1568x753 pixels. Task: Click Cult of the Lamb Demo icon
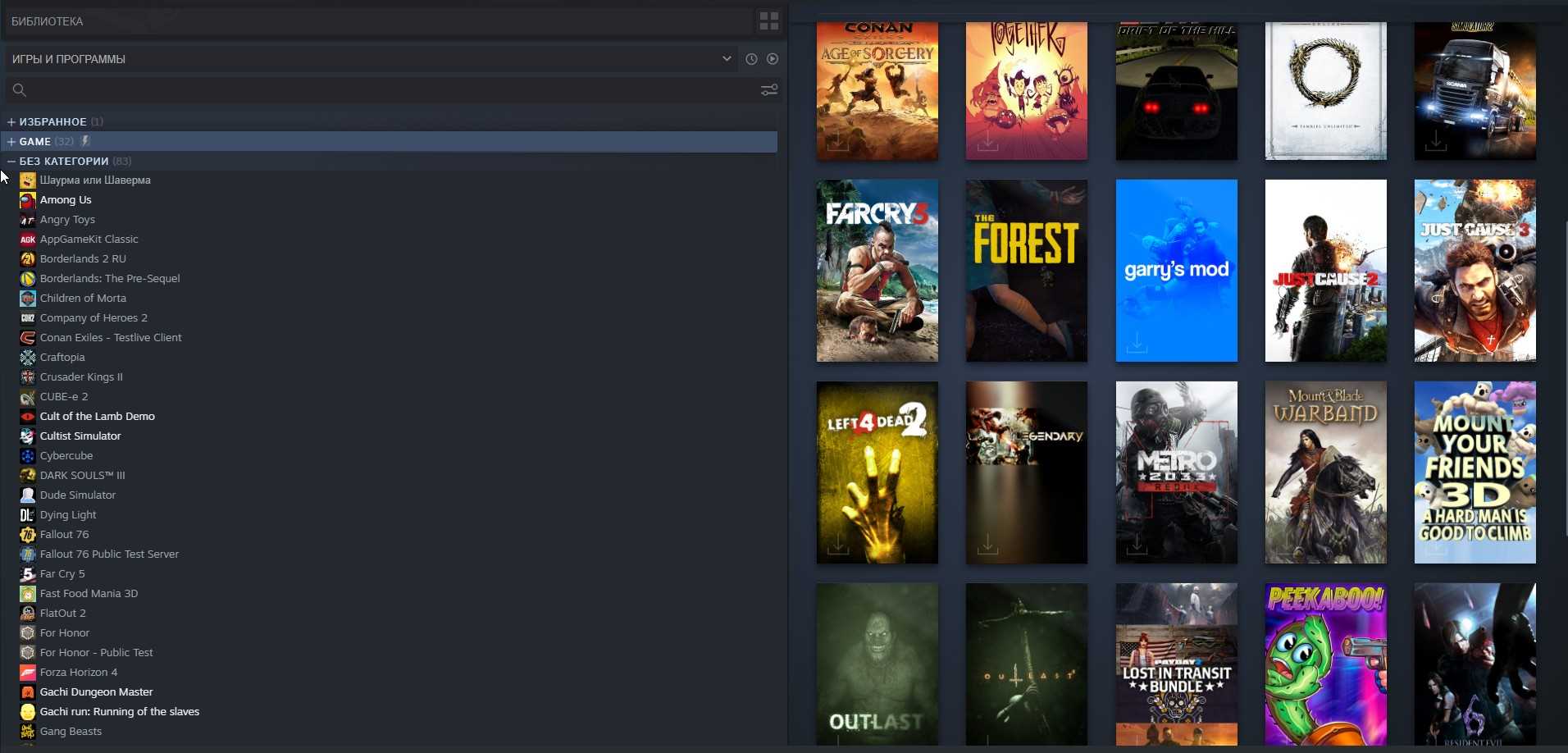click(x=28, y=417)
